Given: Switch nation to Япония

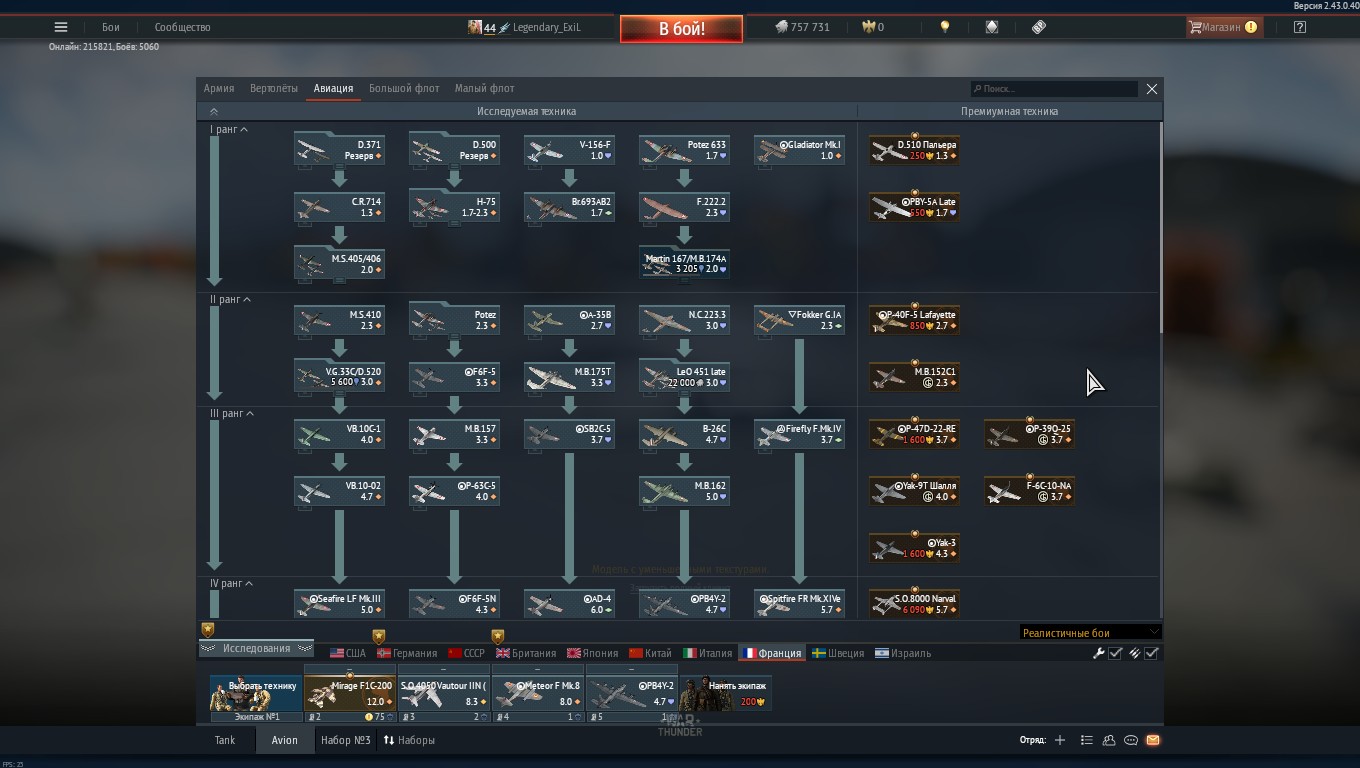Looking at the screenshot, I should (x=592, y=653).
